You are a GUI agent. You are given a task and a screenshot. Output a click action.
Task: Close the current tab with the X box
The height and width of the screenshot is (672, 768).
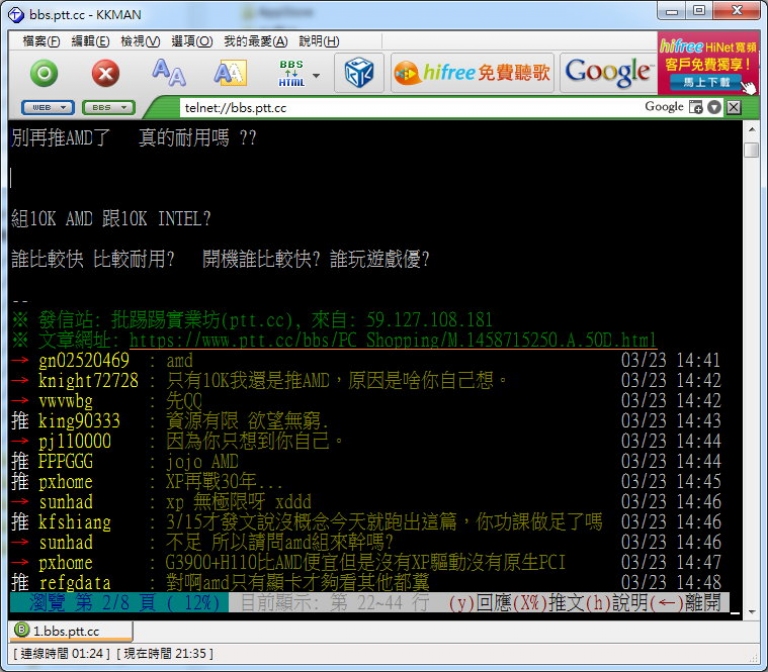click(734, 107)
